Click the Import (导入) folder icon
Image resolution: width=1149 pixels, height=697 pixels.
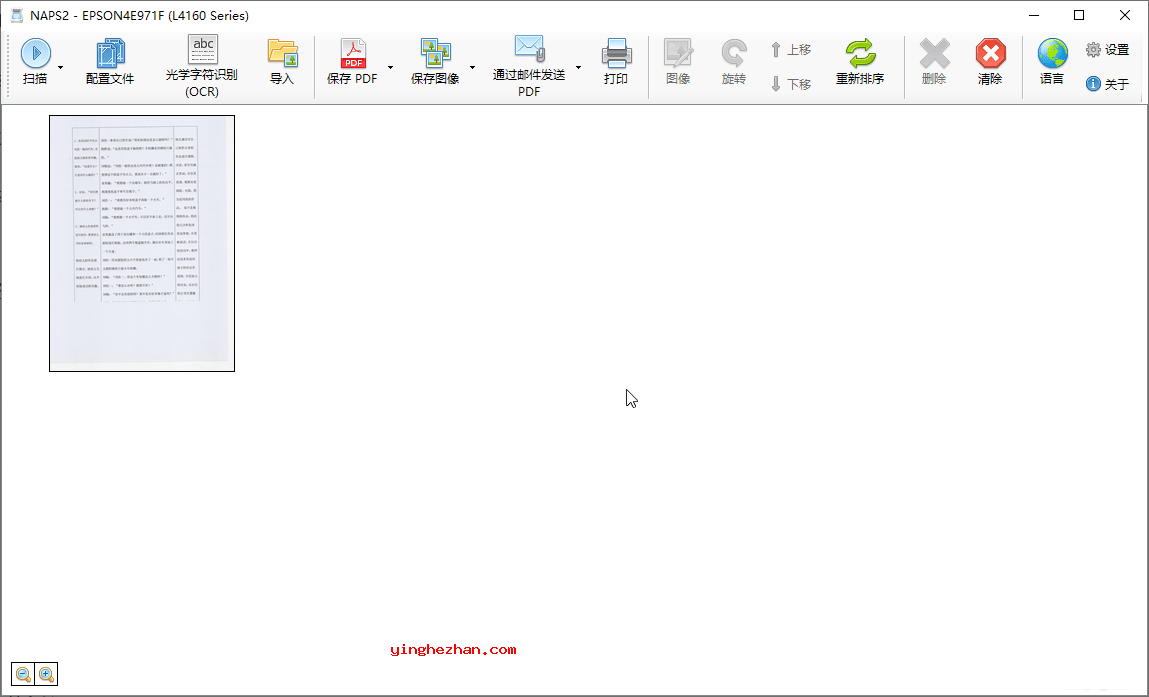click(282, 54)
